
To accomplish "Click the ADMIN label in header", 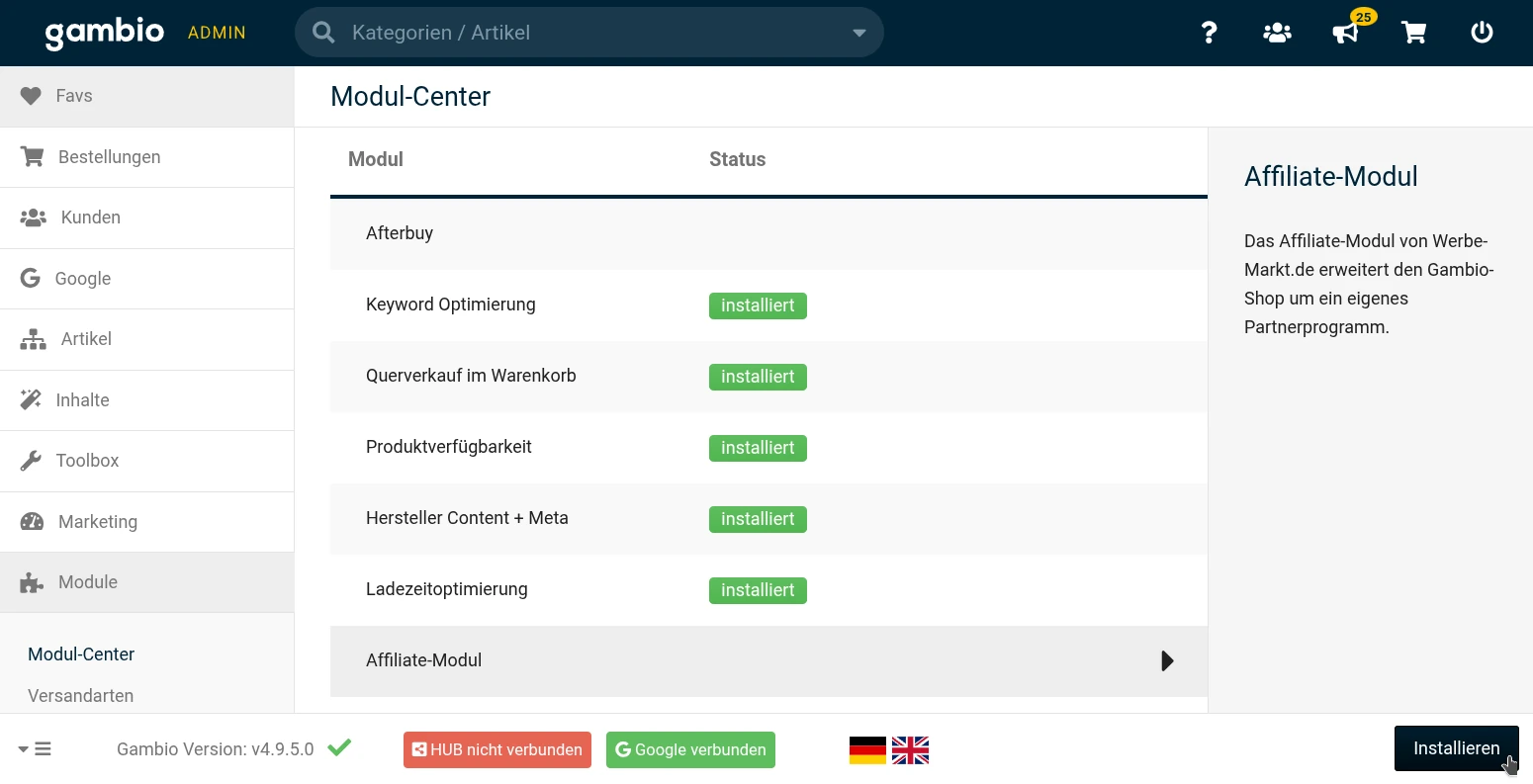I will point(217,33).
